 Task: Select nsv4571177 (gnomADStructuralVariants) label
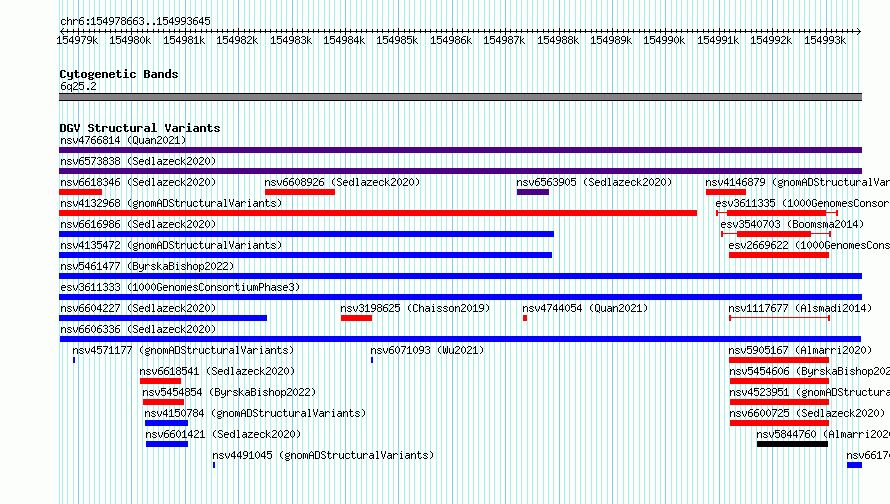183,350
